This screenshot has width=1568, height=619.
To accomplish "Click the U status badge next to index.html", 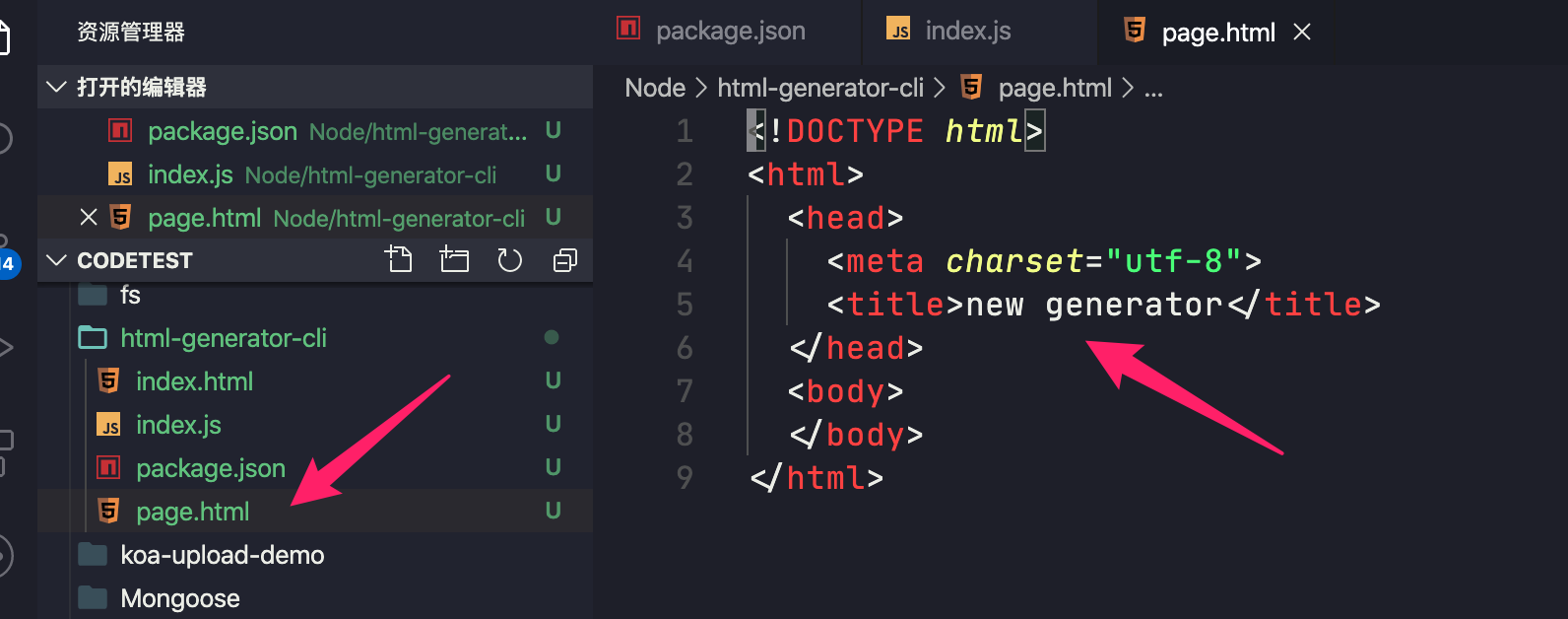I will coord(553,380).
